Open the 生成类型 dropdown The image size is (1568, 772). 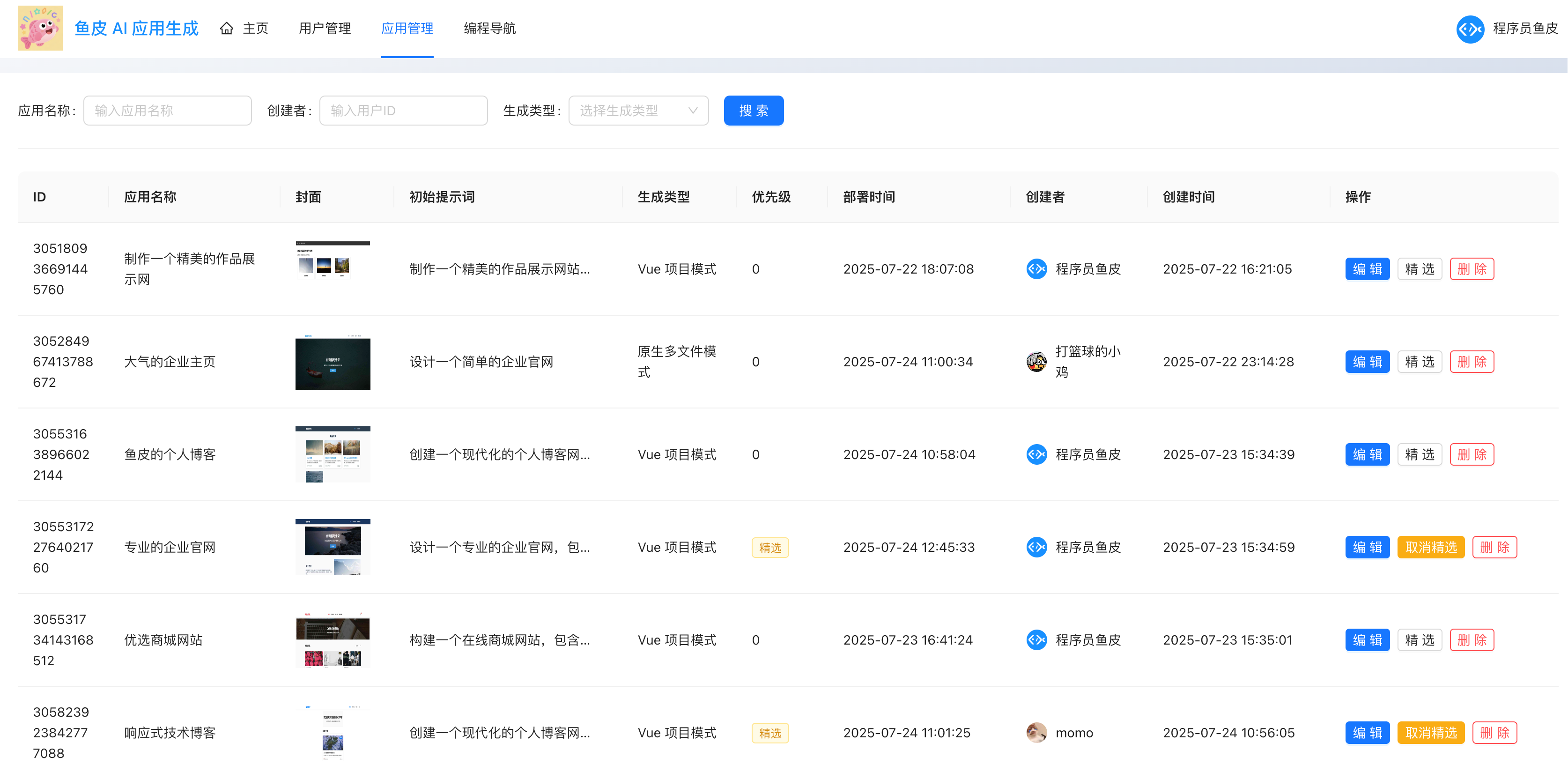(638, 111)
